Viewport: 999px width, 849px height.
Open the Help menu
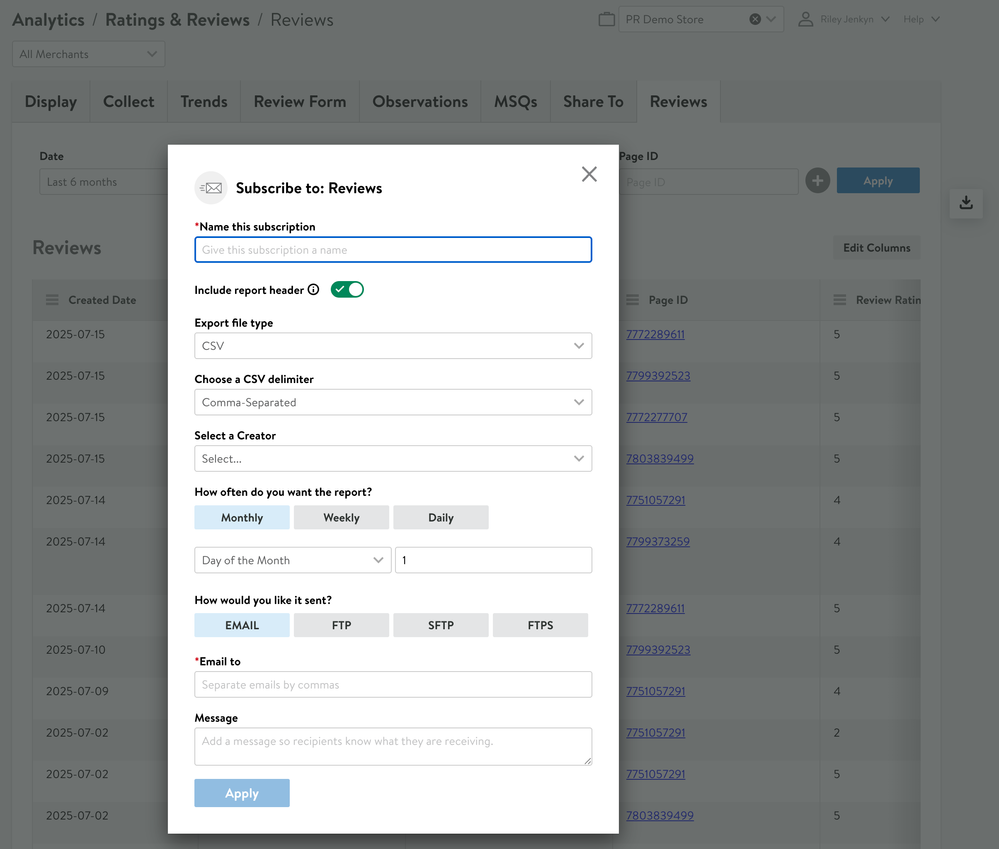[921, 19]
